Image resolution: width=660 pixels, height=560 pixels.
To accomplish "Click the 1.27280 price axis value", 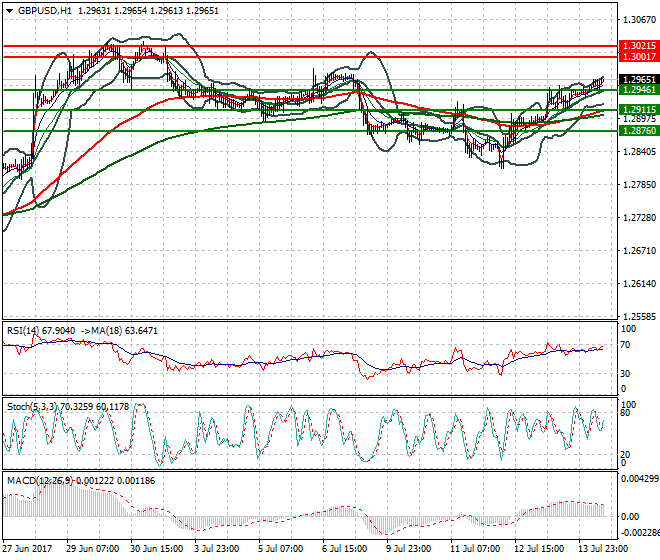I will coord(639,218).
